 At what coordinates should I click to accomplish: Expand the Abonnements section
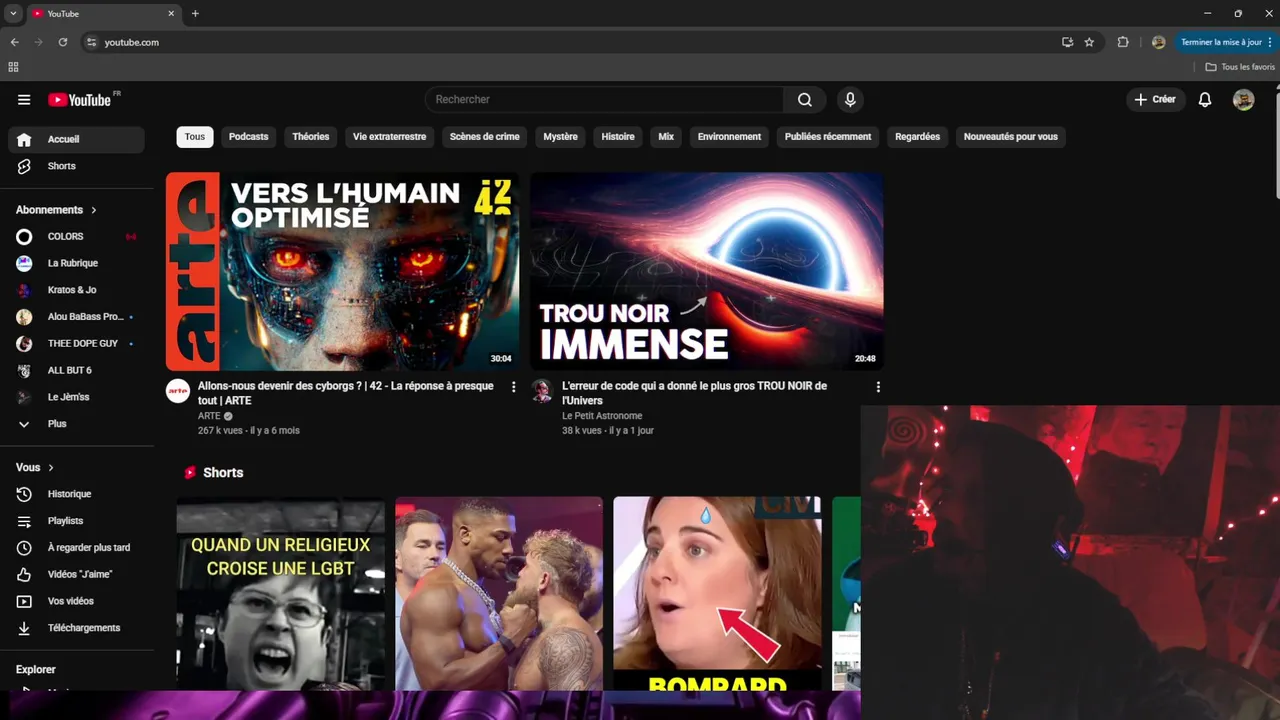(x=56, y=210)
